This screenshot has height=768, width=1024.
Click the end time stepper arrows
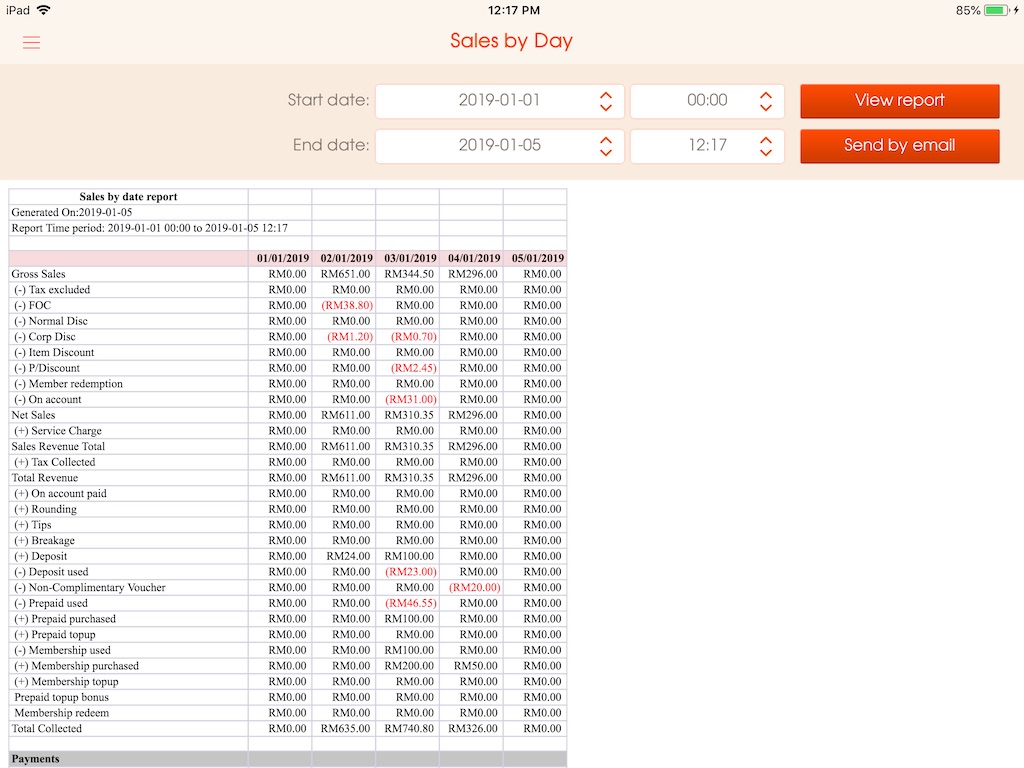point(765,146)
